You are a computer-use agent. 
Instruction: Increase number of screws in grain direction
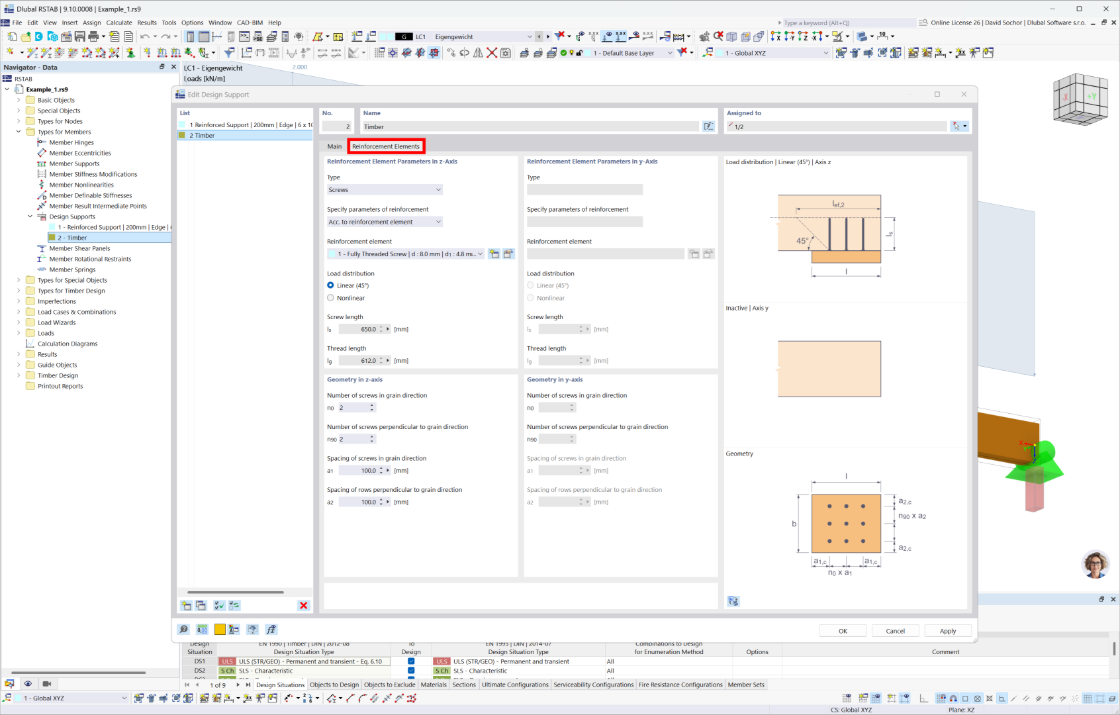(371, 405)
